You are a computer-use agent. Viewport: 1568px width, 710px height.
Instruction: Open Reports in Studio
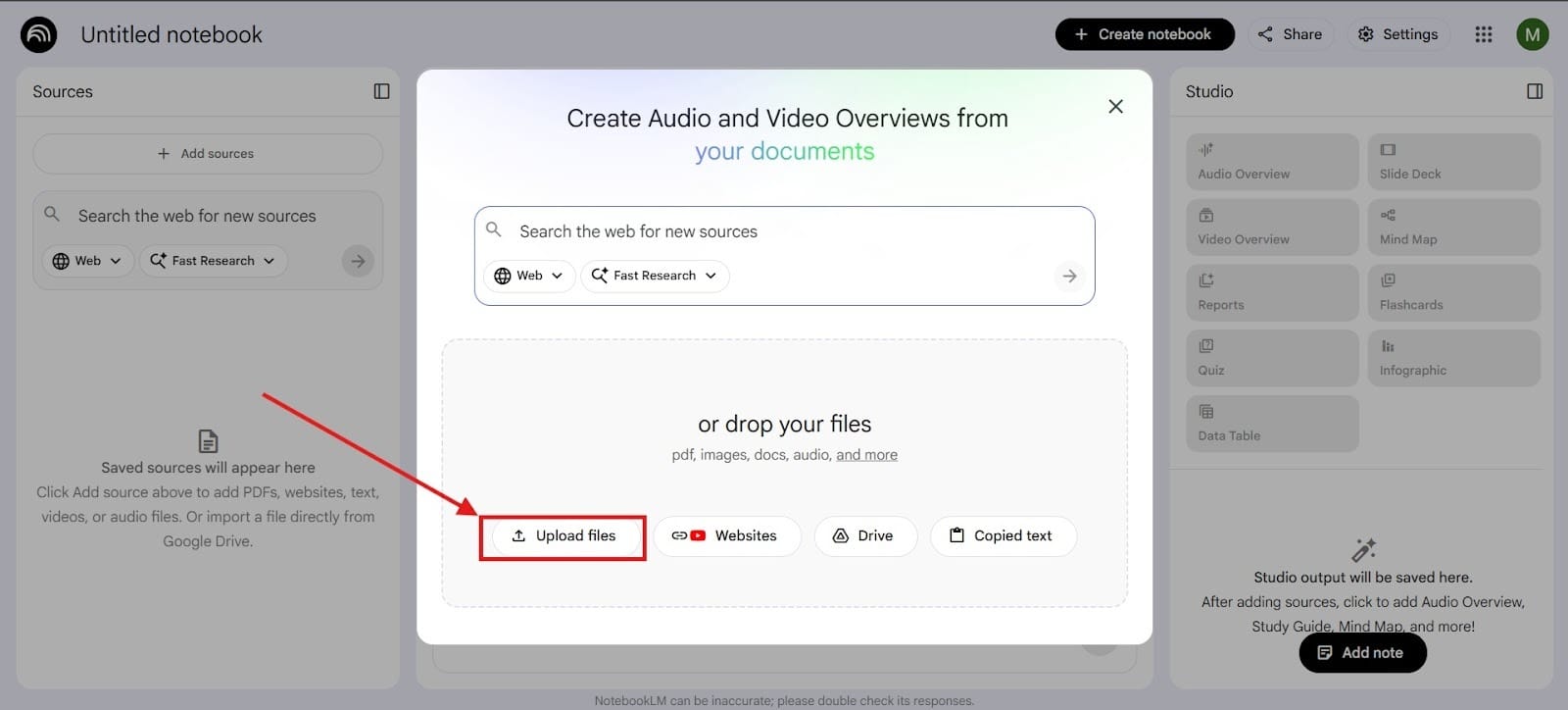tap(1272, 293)
